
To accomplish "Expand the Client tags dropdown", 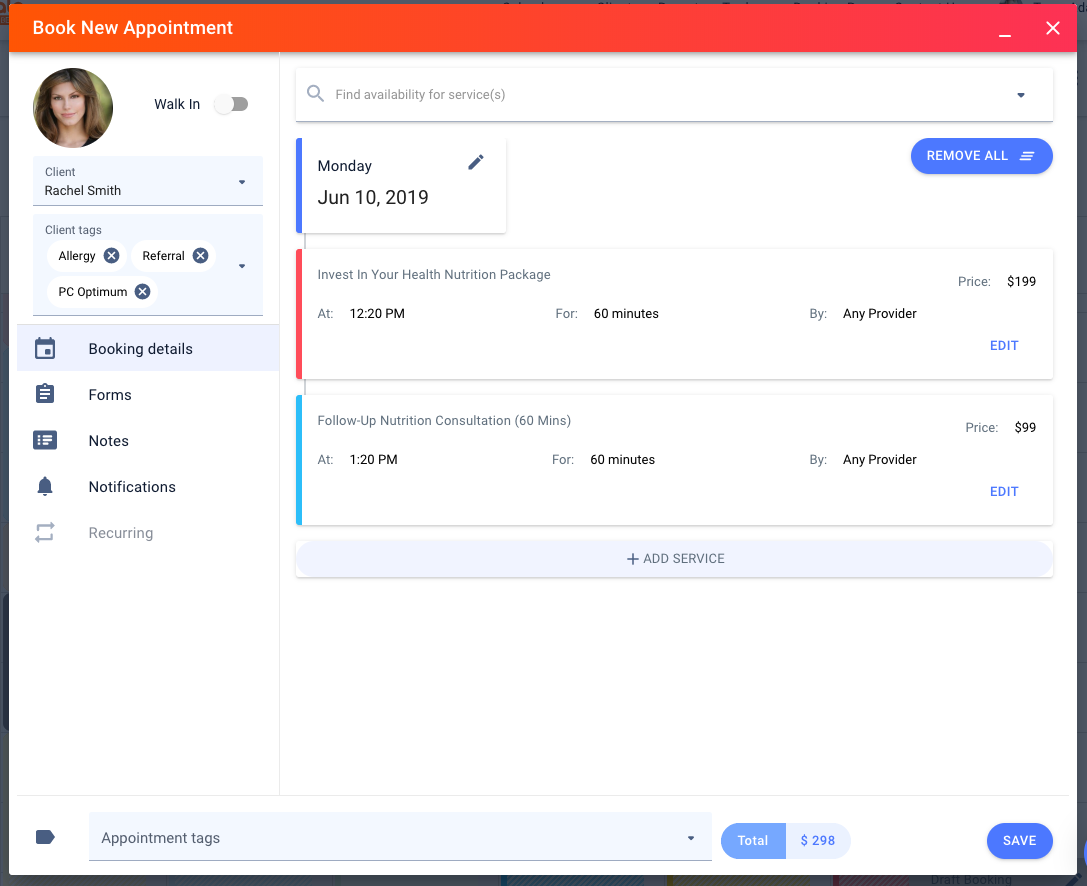I will pos(242,266).
